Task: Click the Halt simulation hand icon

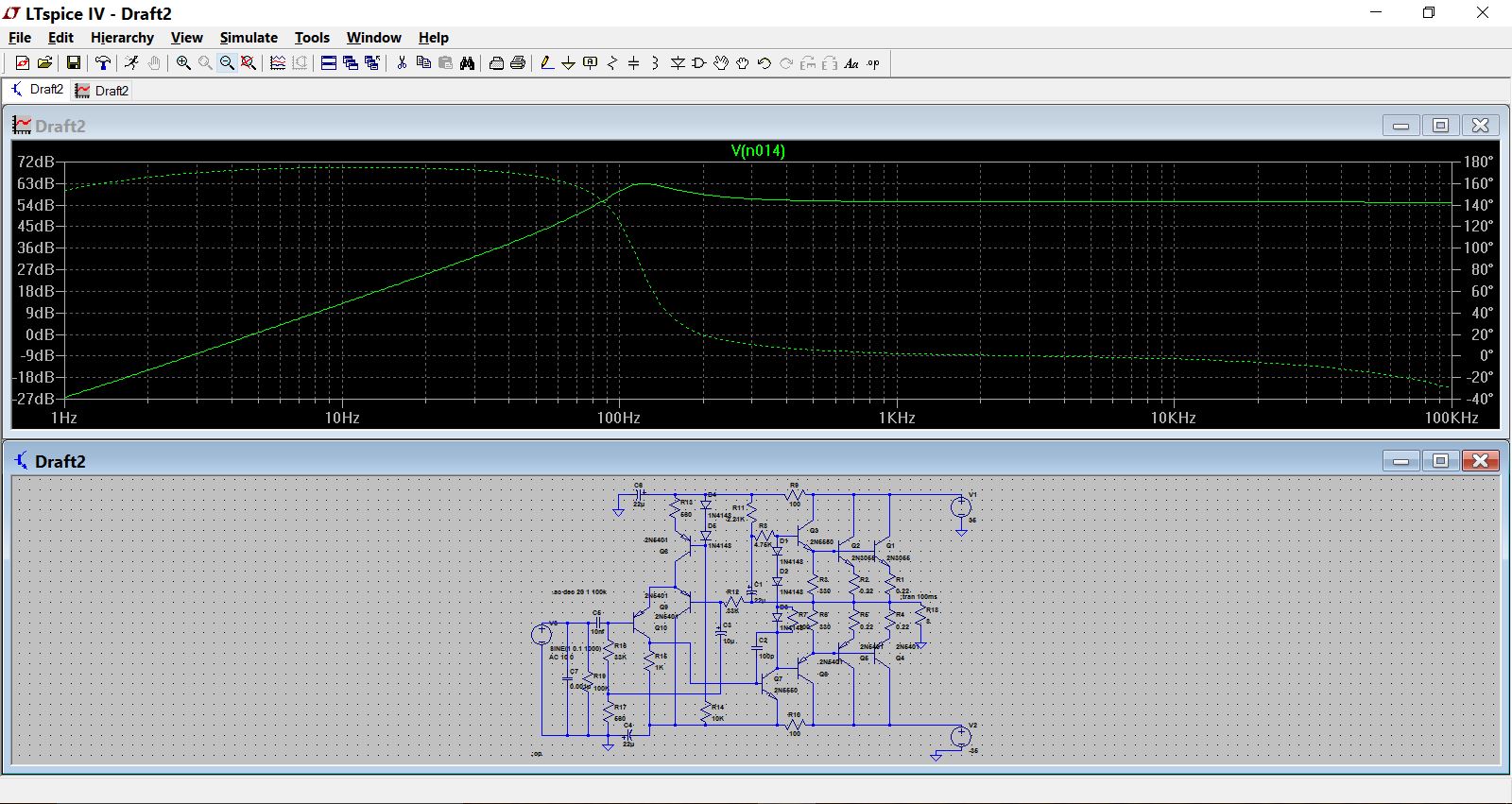Action: click(x=154, y=63)
